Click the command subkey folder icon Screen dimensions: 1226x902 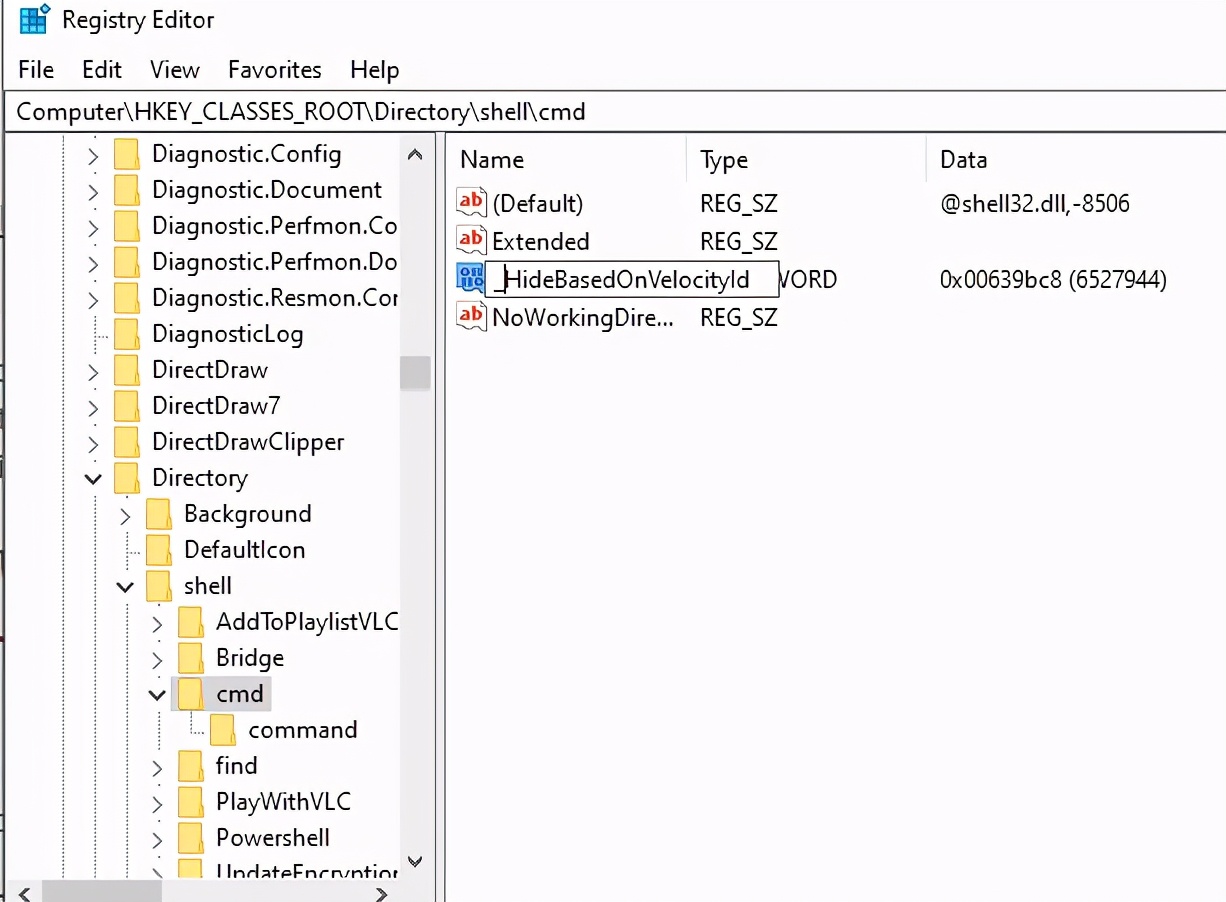224,729
